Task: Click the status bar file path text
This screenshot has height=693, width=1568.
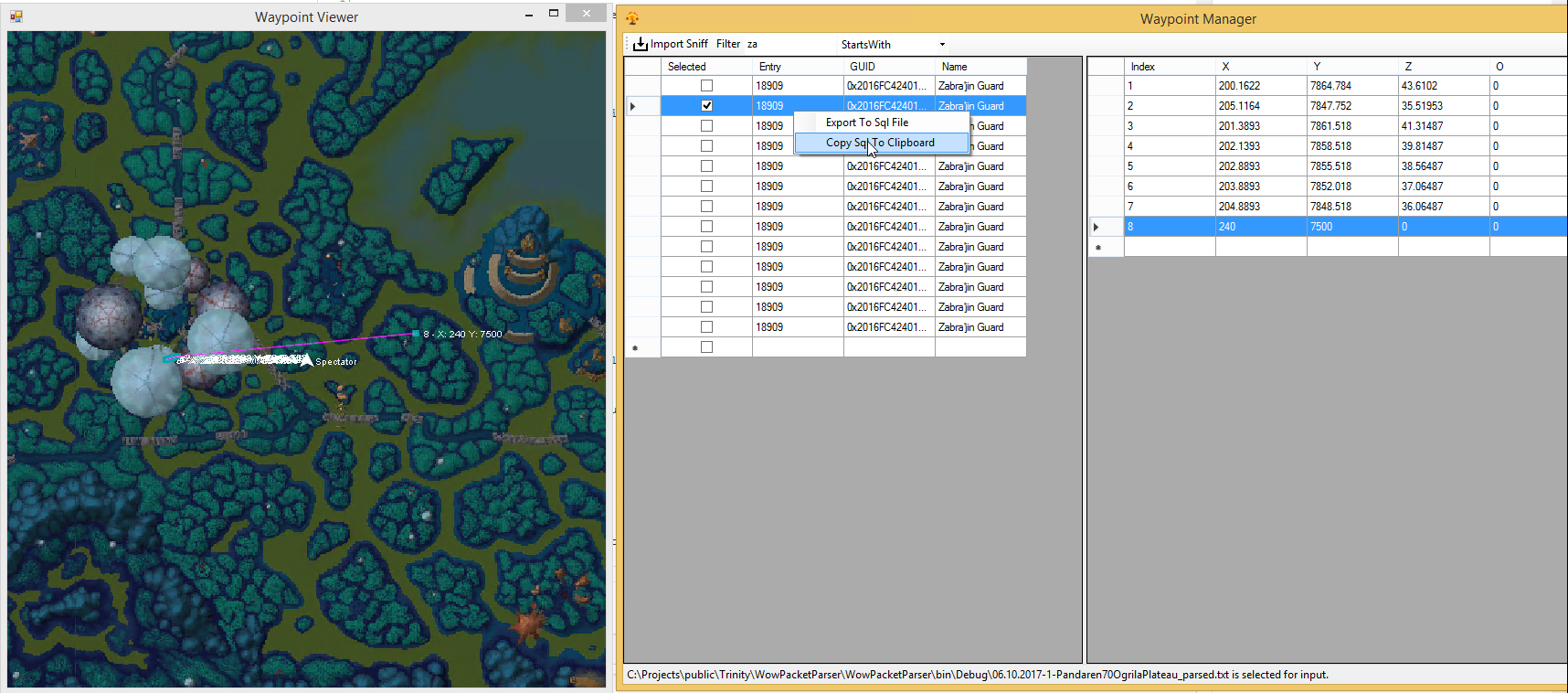Action: click(977, 675)
